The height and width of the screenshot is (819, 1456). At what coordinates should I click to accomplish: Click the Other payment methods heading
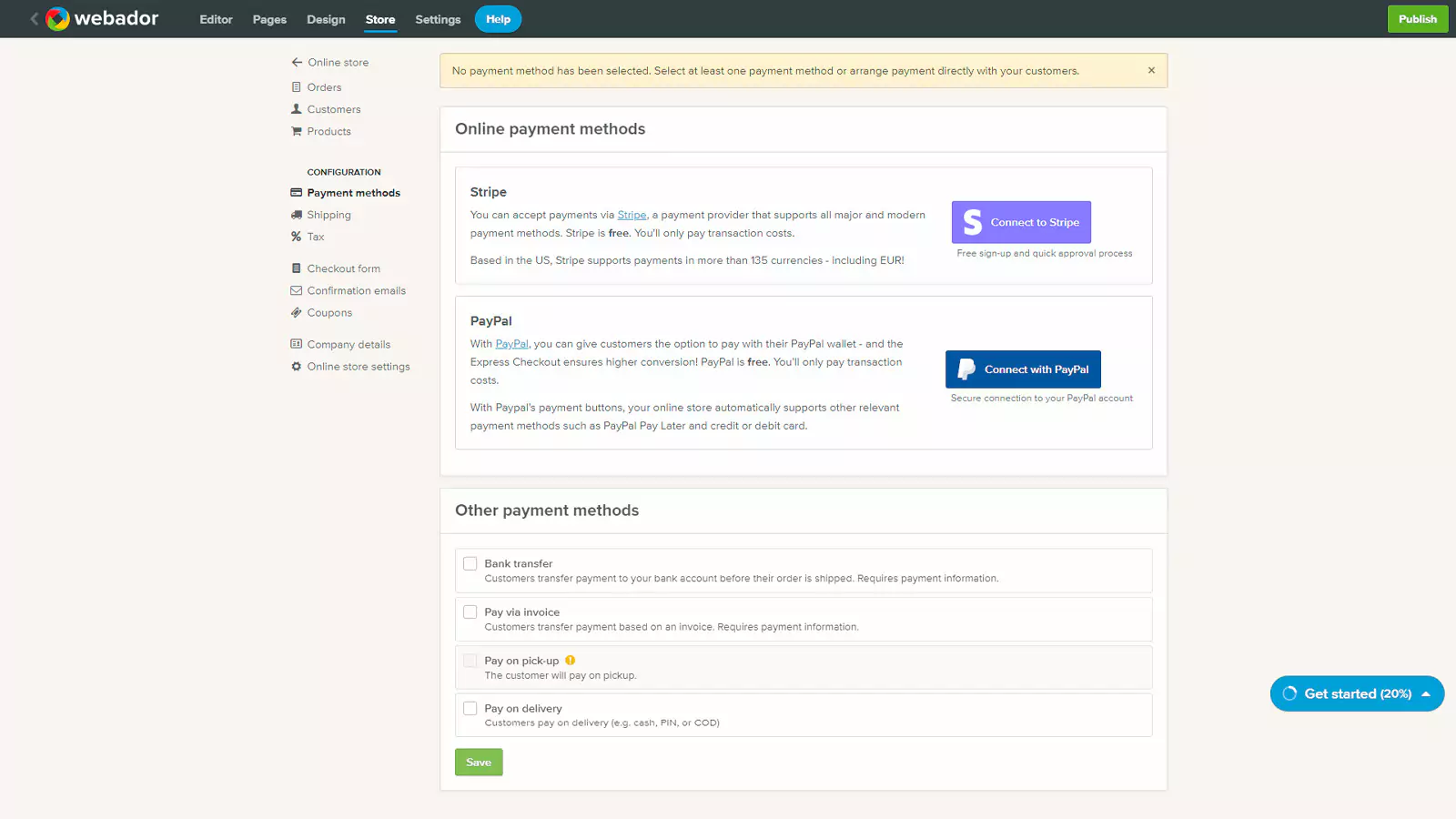tap(547, 511)
